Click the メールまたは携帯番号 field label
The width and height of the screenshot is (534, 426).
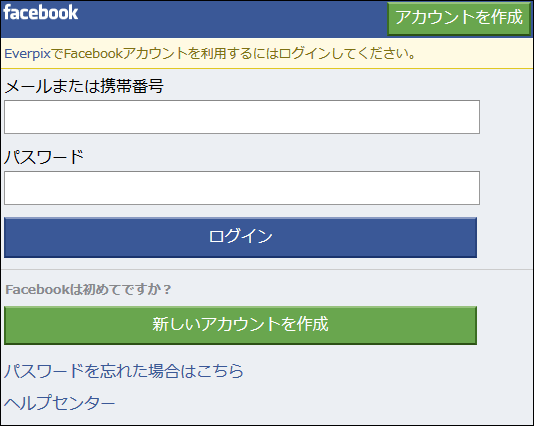pyautogui.click(x=84, y=86)
